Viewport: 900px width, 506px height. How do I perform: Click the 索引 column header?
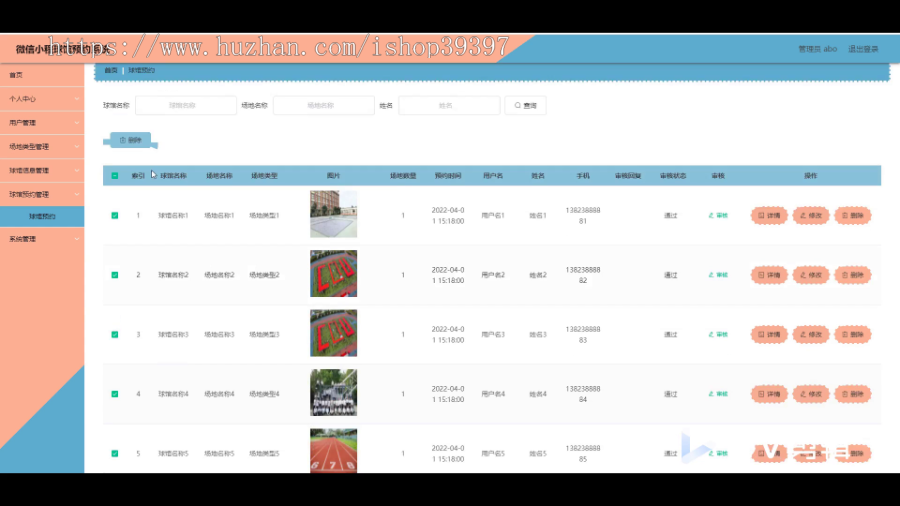click(x=138, y=176)
